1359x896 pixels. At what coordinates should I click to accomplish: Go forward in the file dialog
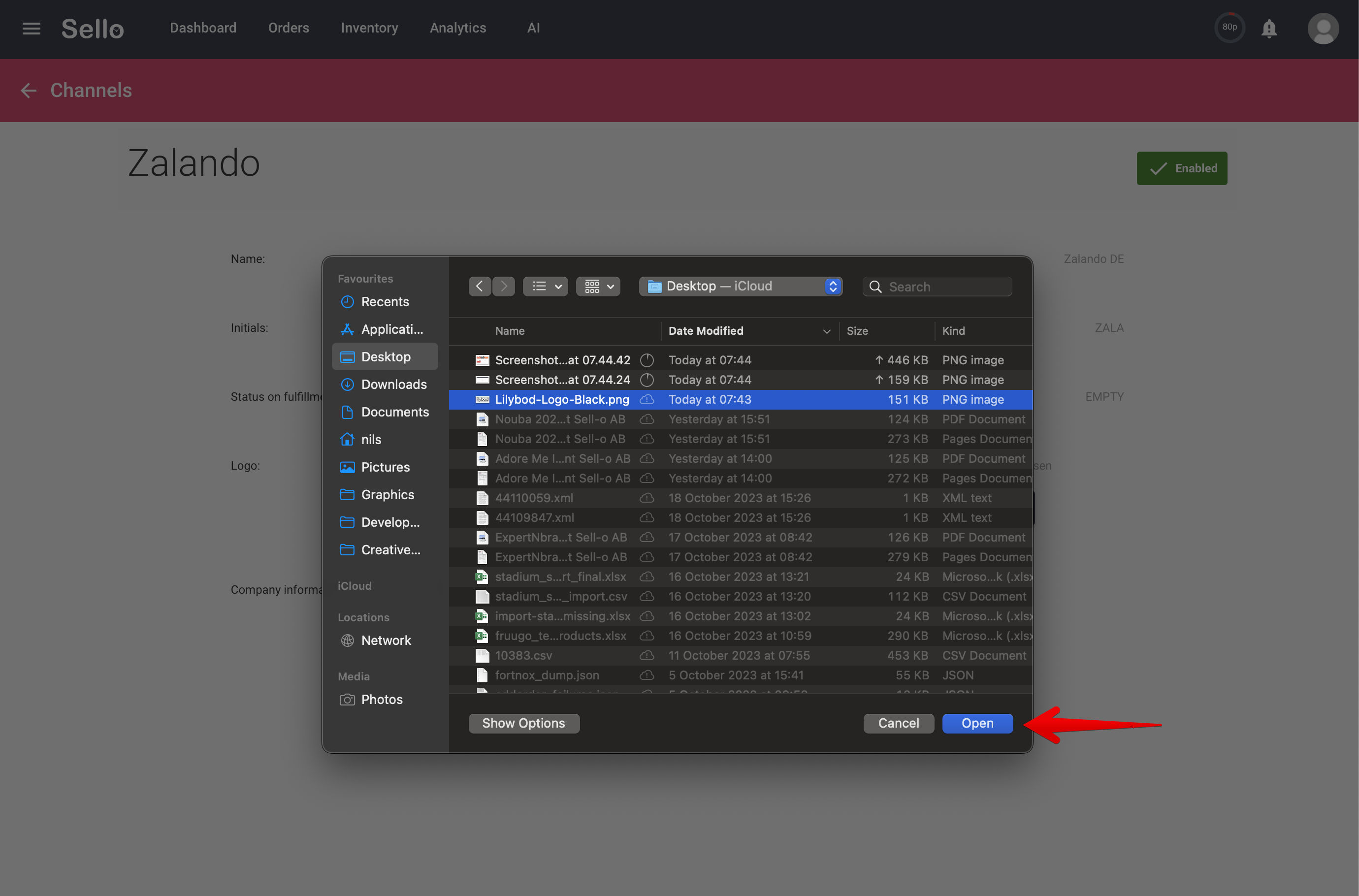504,287
